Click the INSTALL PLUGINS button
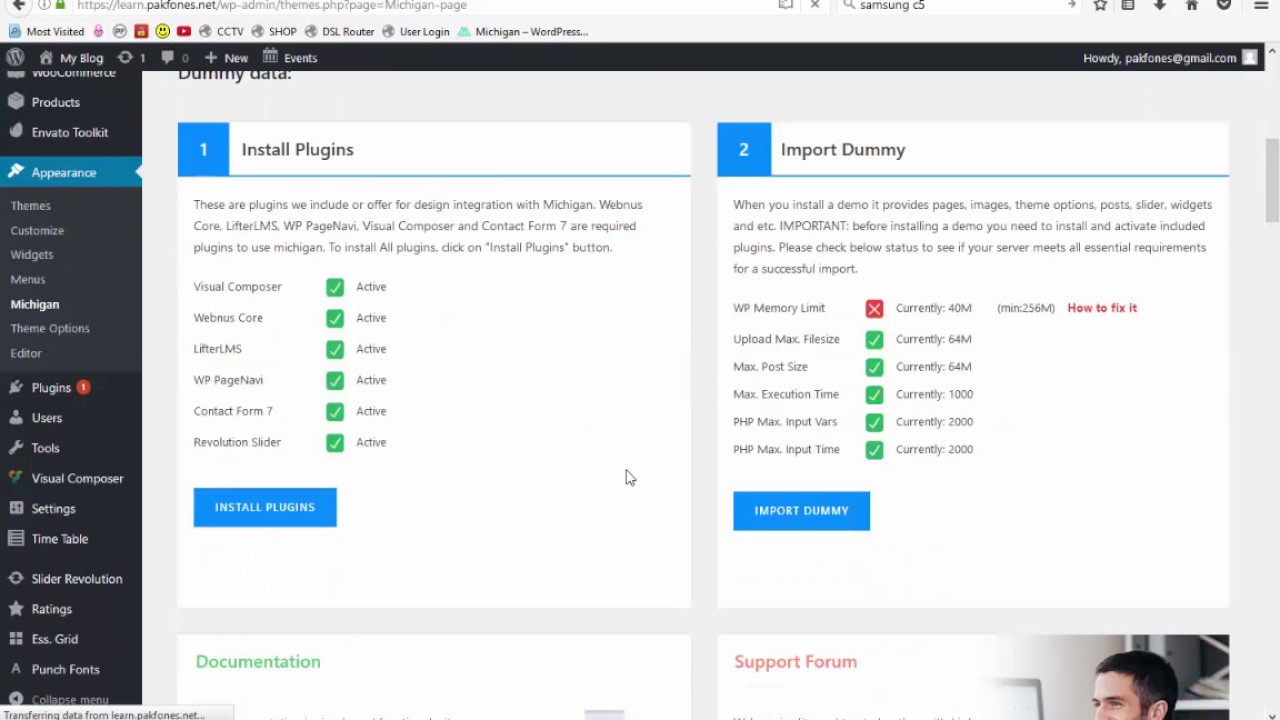The image size is (1280, 720). pos(265,507)
